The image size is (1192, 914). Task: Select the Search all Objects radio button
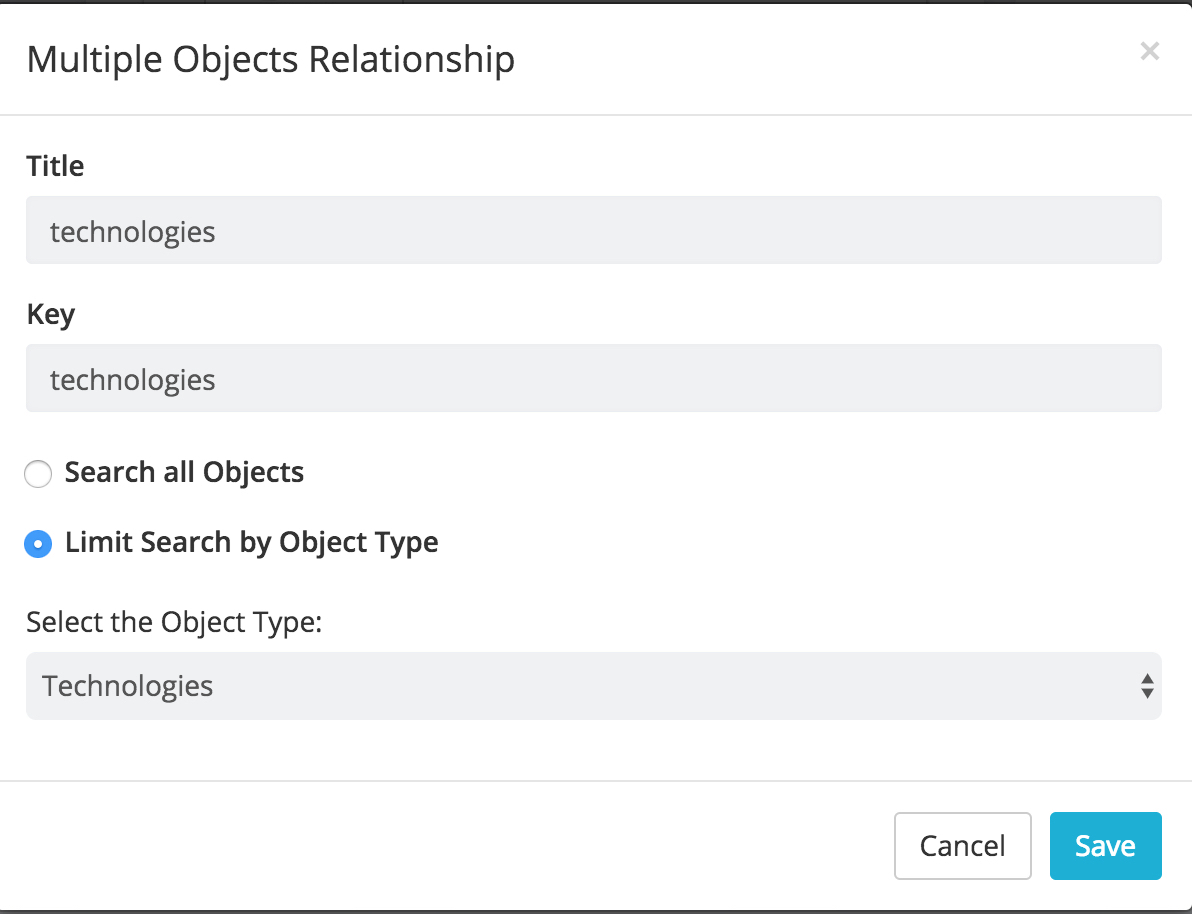point(38,473)
